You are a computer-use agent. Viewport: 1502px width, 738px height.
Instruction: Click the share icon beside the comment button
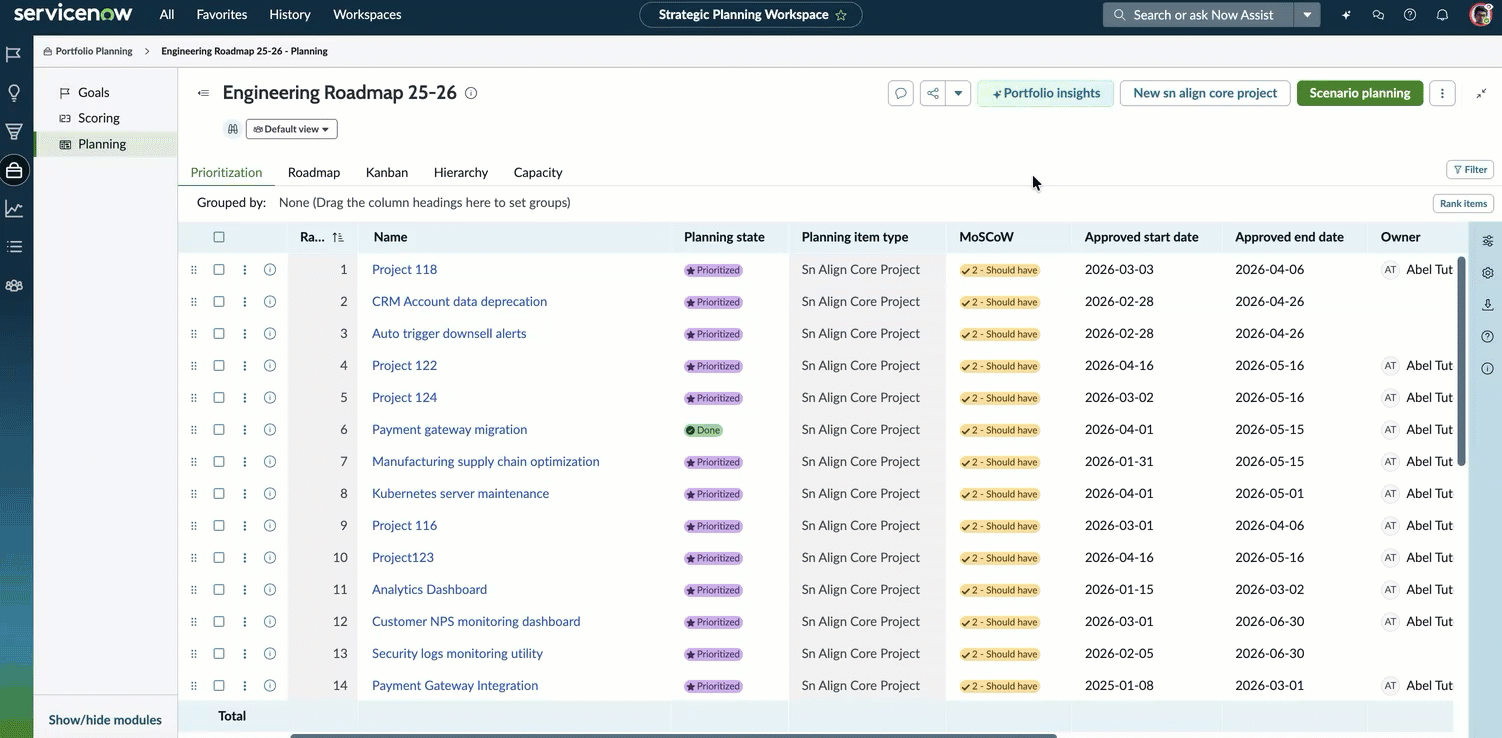(x=933, y=93)
